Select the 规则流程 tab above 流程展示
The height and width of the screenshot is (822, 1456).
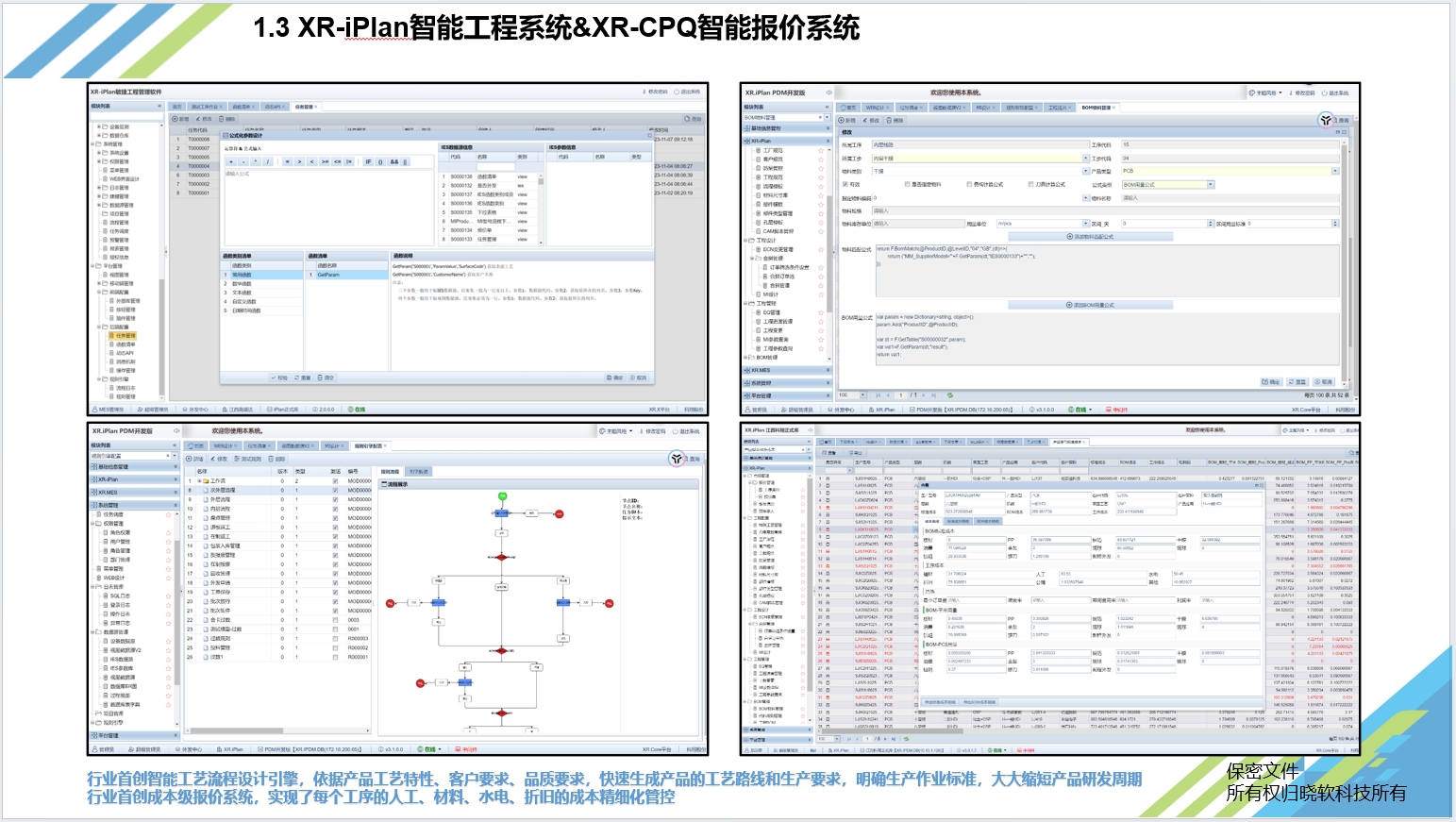point(390,472)
